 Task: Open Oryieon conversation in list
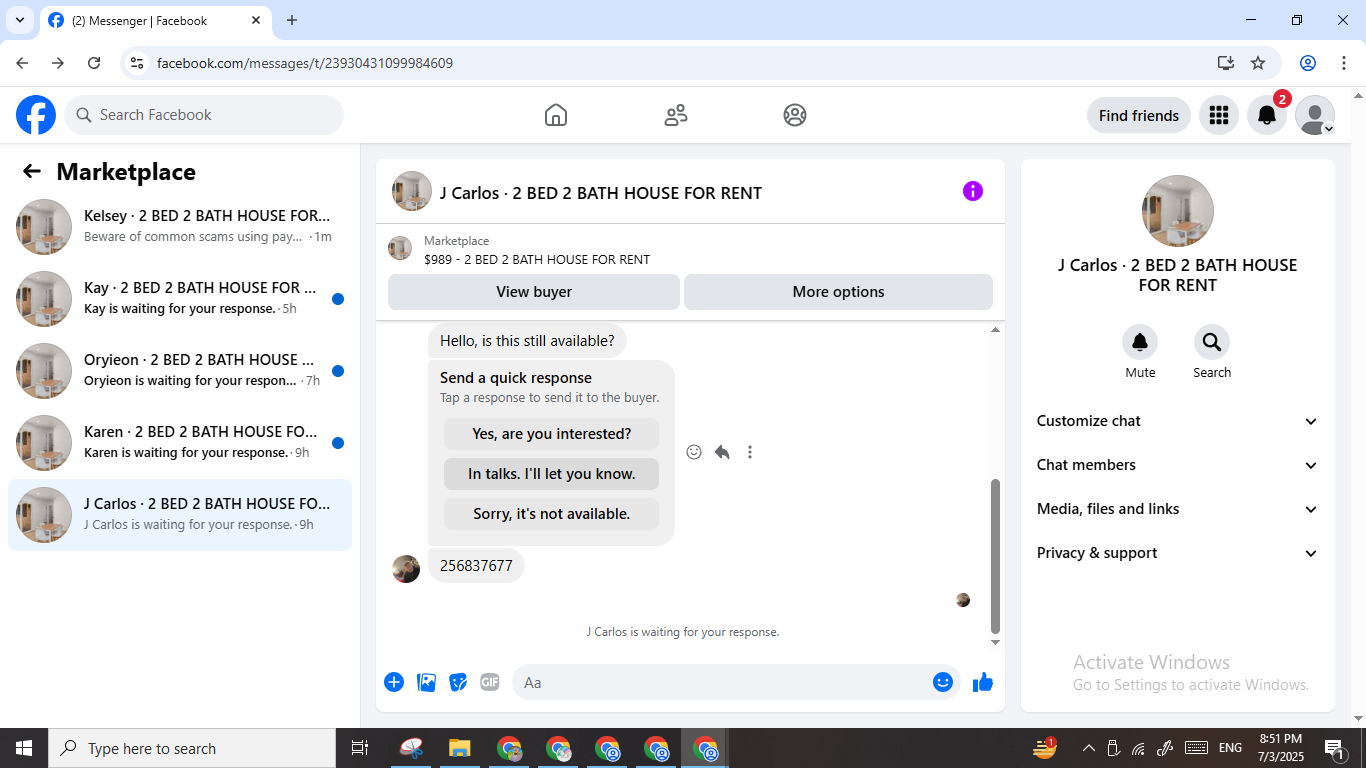[180, 371]
